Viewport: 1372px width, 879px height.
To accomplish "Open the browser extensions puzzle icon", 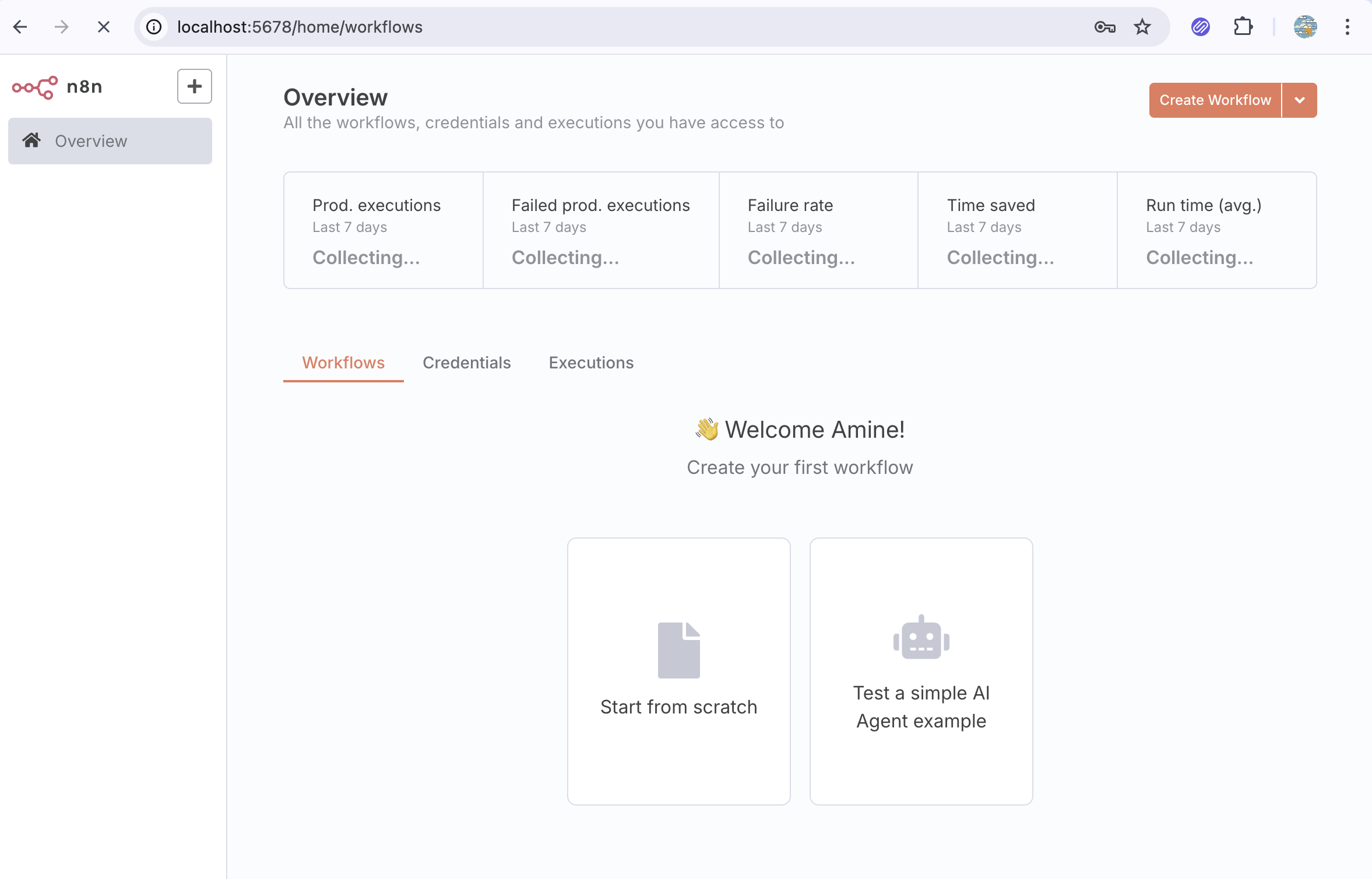I will [x=1243, y=27].
